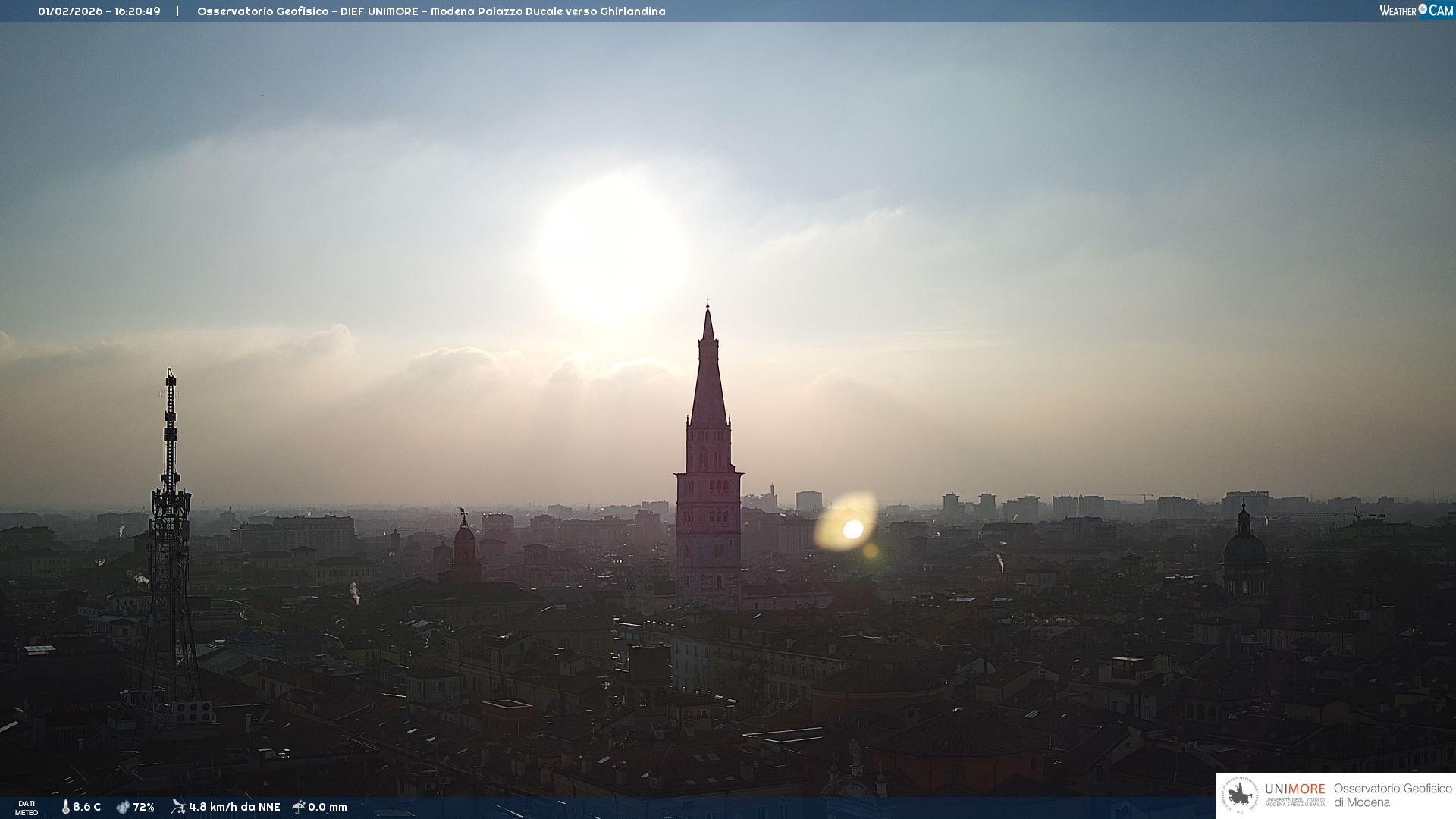Click the WeatherCam logo

[x=1416, y=11]
